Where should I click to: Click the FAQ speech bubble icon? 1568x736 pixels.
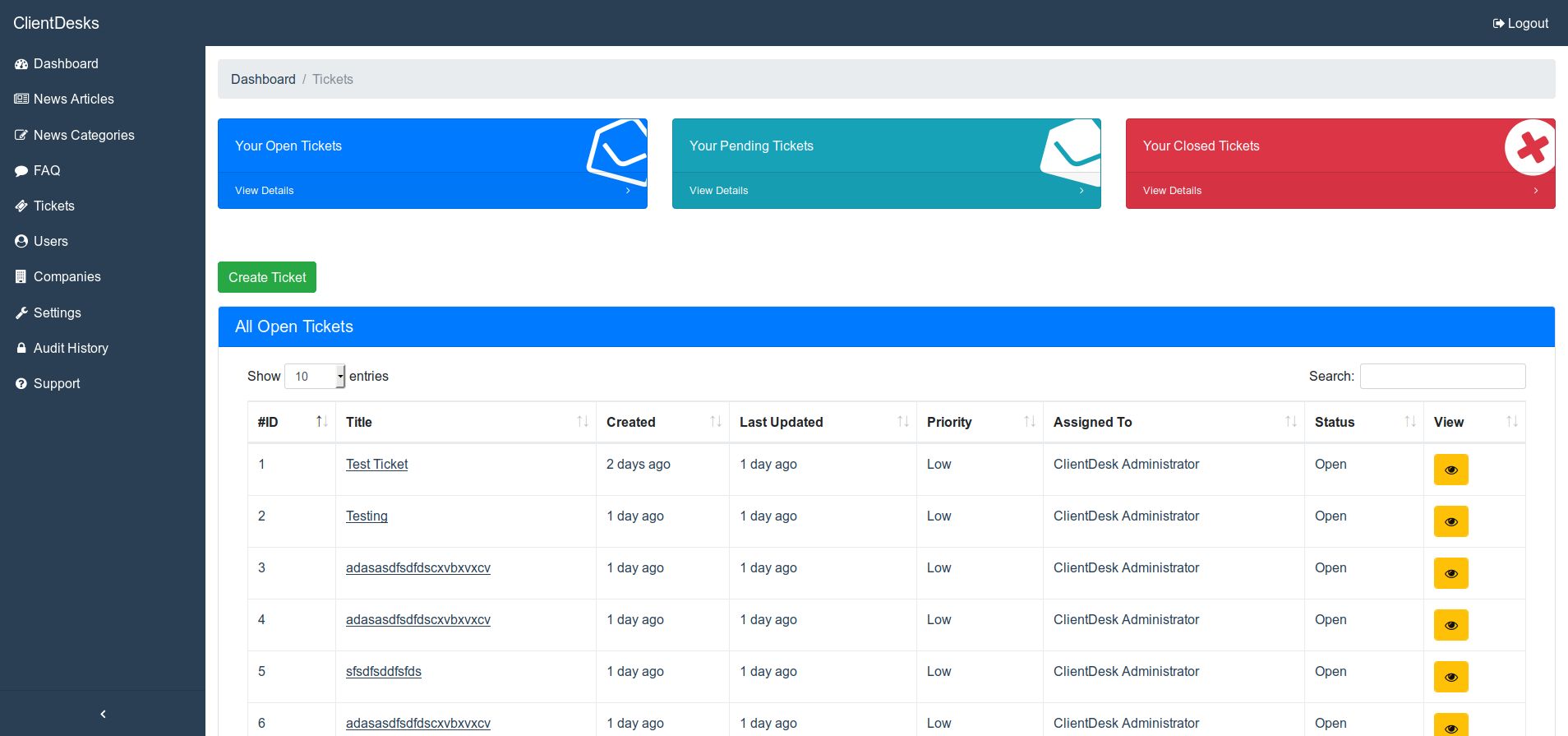(x=21, y=171)
